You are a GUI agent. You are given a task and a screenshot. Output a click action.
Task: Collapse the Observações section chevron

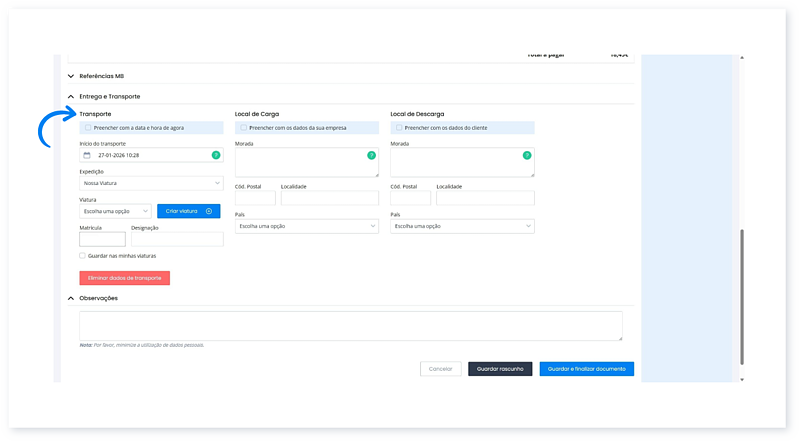coord(71,298)
